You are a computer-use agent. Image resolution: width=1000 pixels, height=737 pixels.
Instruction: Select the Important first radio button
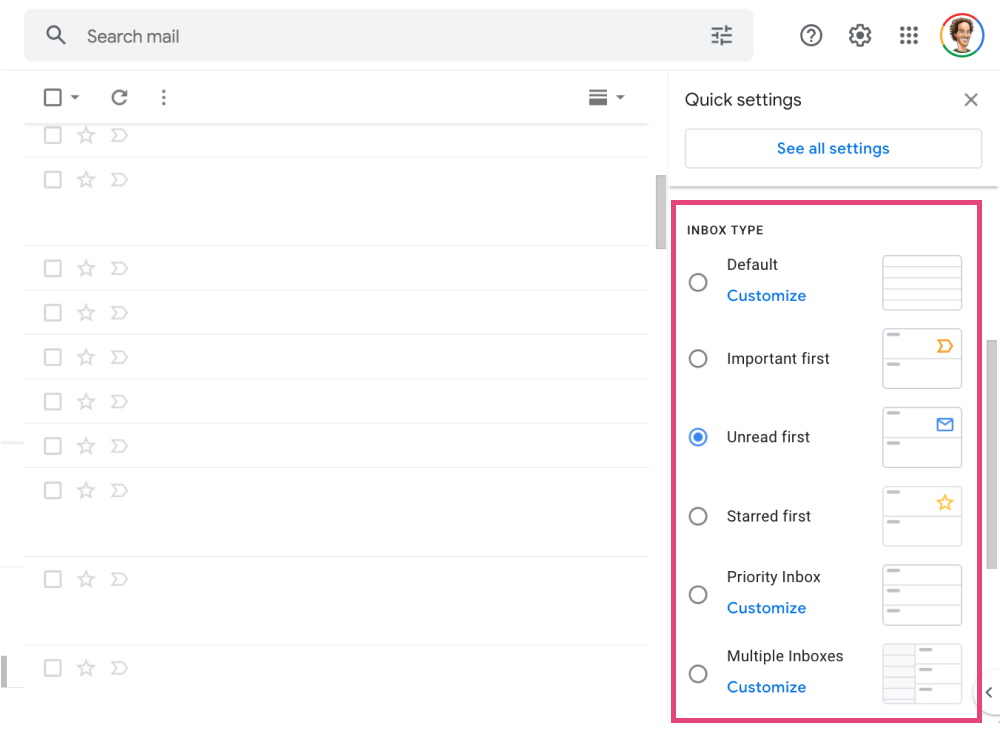tap(698, 359)
